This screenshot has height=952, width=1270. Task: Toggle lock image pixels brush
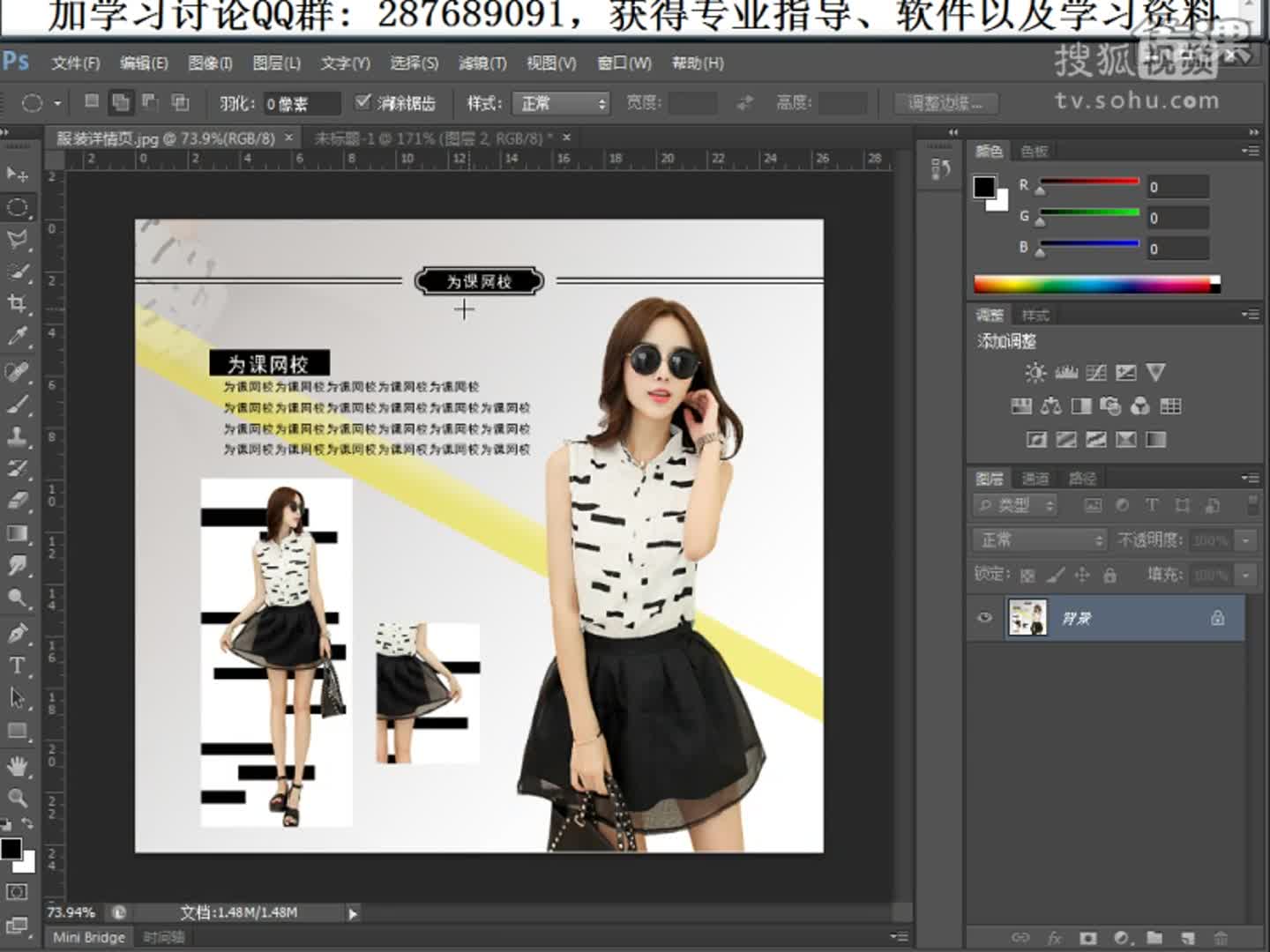(x=1055, y=576)
